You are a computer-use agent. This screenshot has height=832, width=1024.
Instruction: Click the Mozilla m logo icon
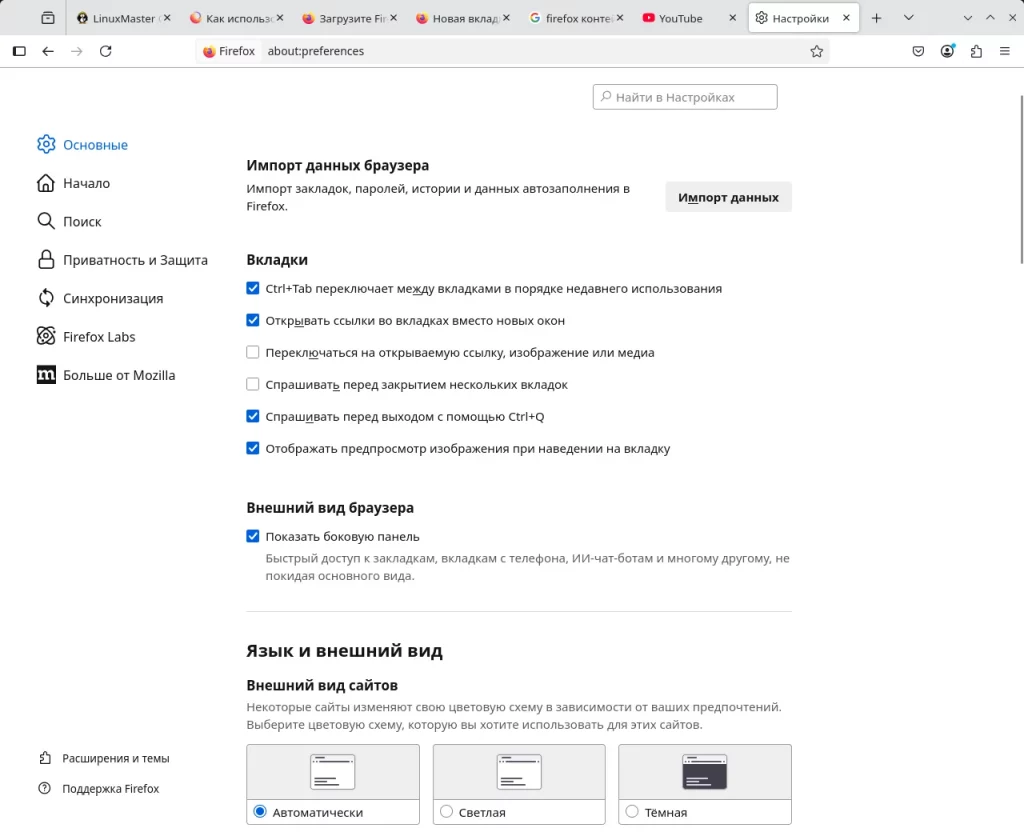pyautogui.click(x=46, y=375)
